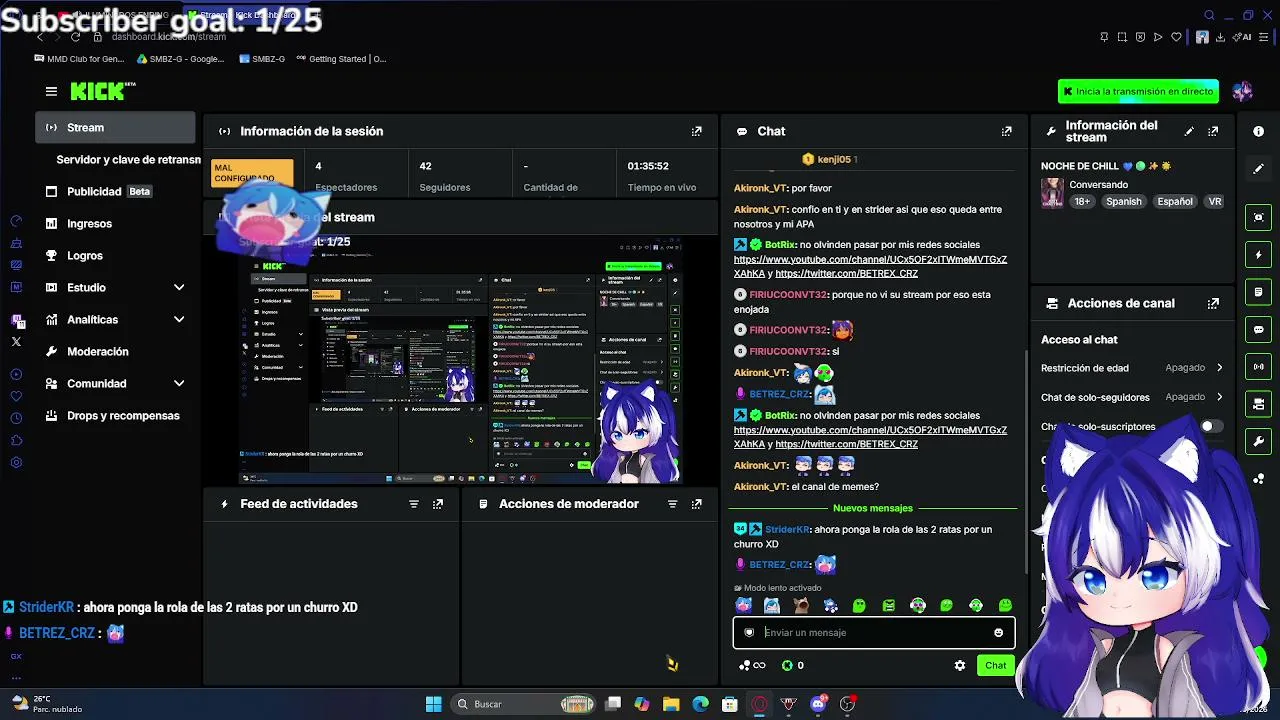This screenshot has height=720, width=1280.
Task: Open the profile avatar menu
Action: (x=1243, y=91)
